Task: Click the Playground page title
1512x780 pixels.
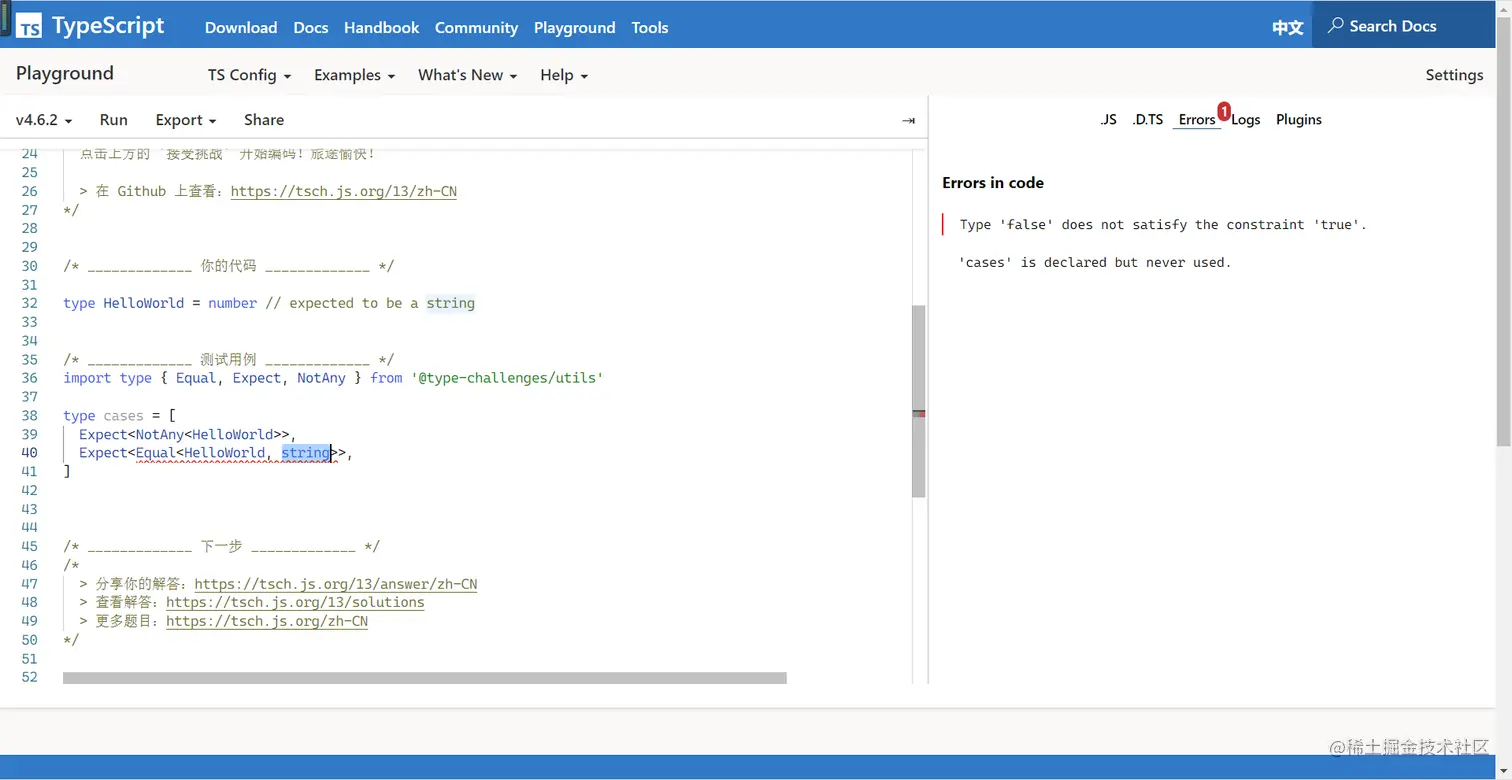Action: click(x=65, y=73)
